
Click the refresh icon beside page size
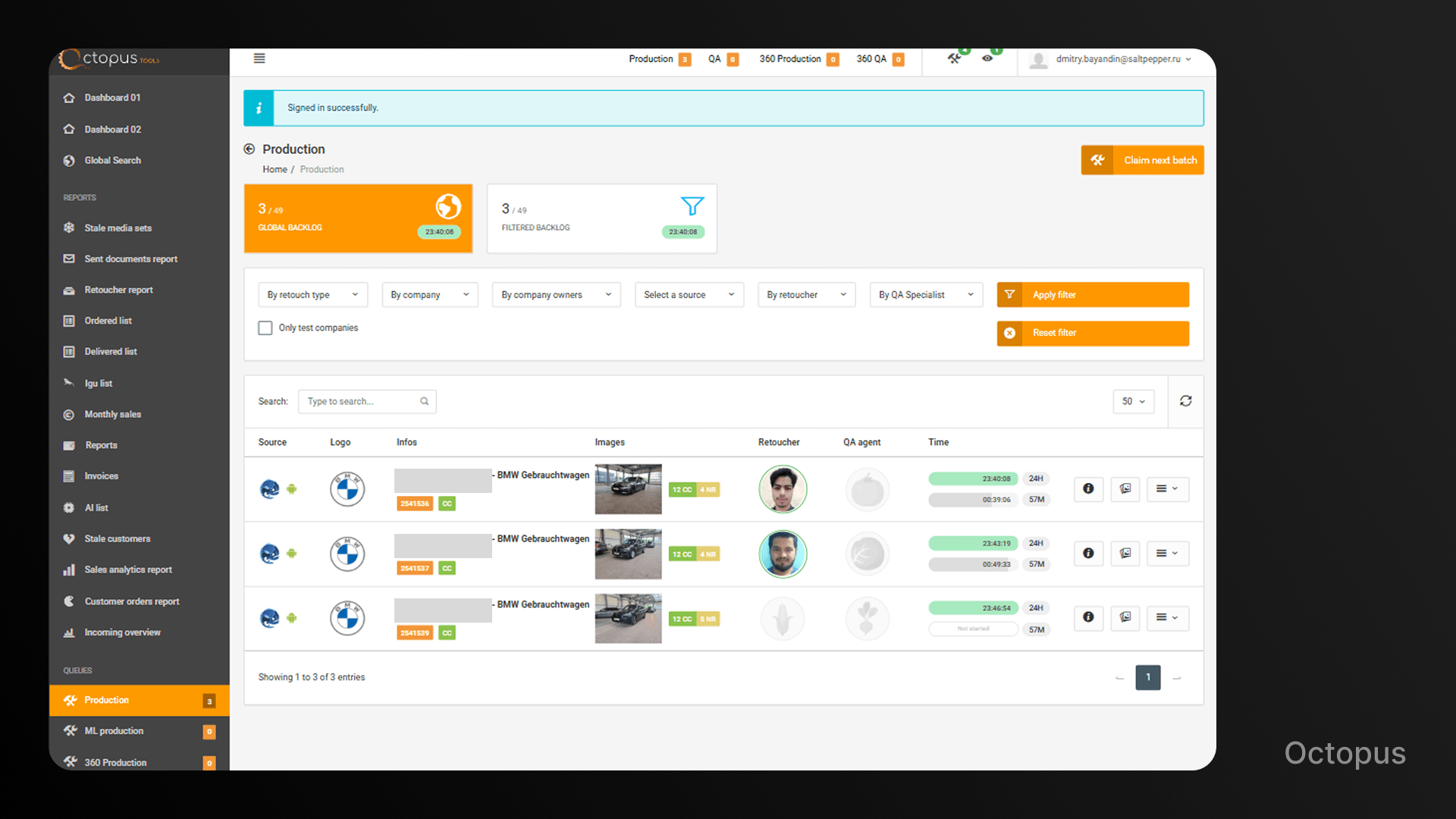[1185, 401]
